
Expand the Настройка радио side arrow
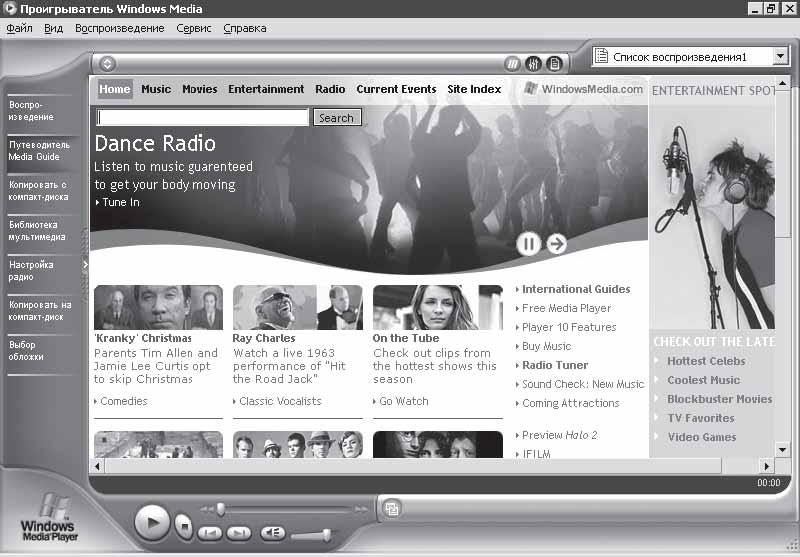[85, 264]
